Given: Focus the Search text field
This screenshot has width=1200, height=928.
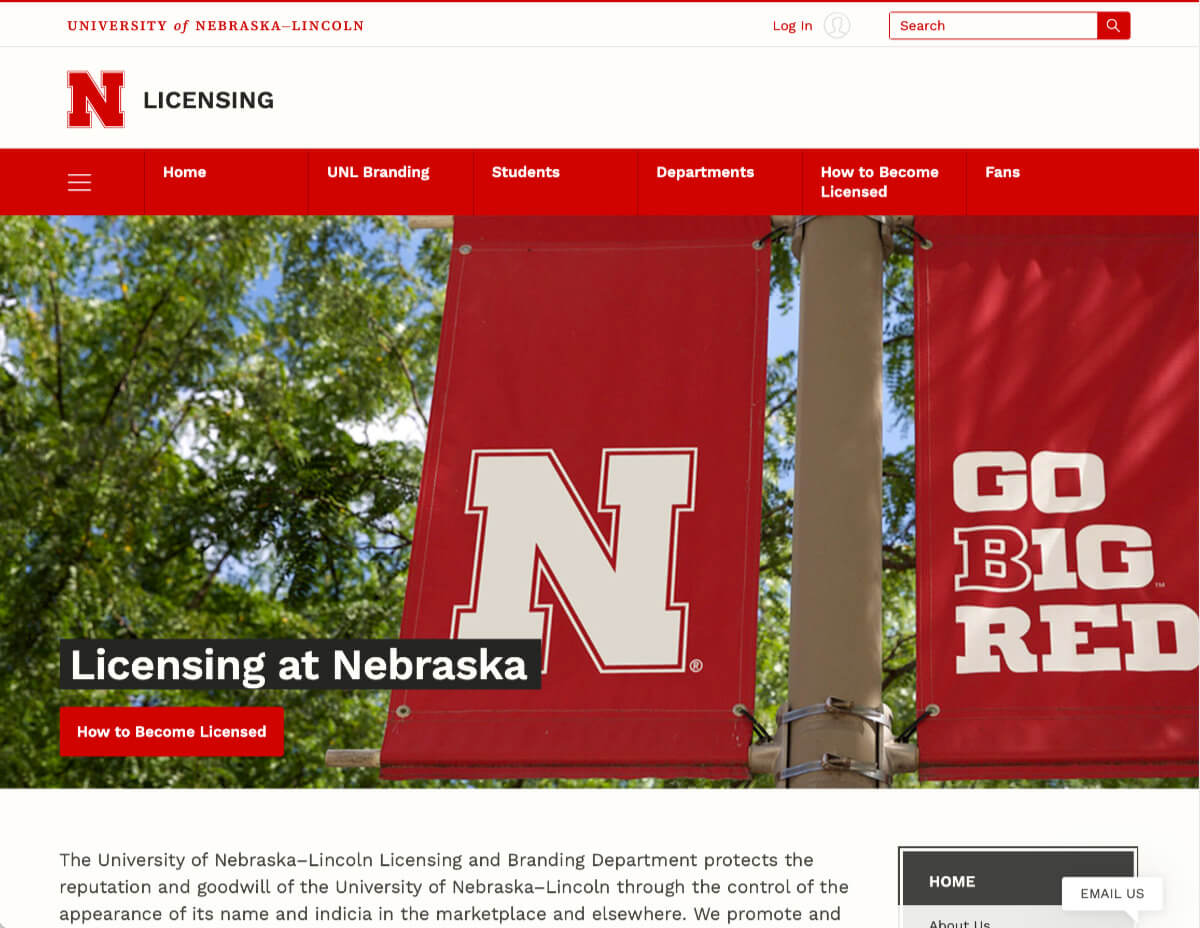Looking at the screenshot, I should (992, 26).
